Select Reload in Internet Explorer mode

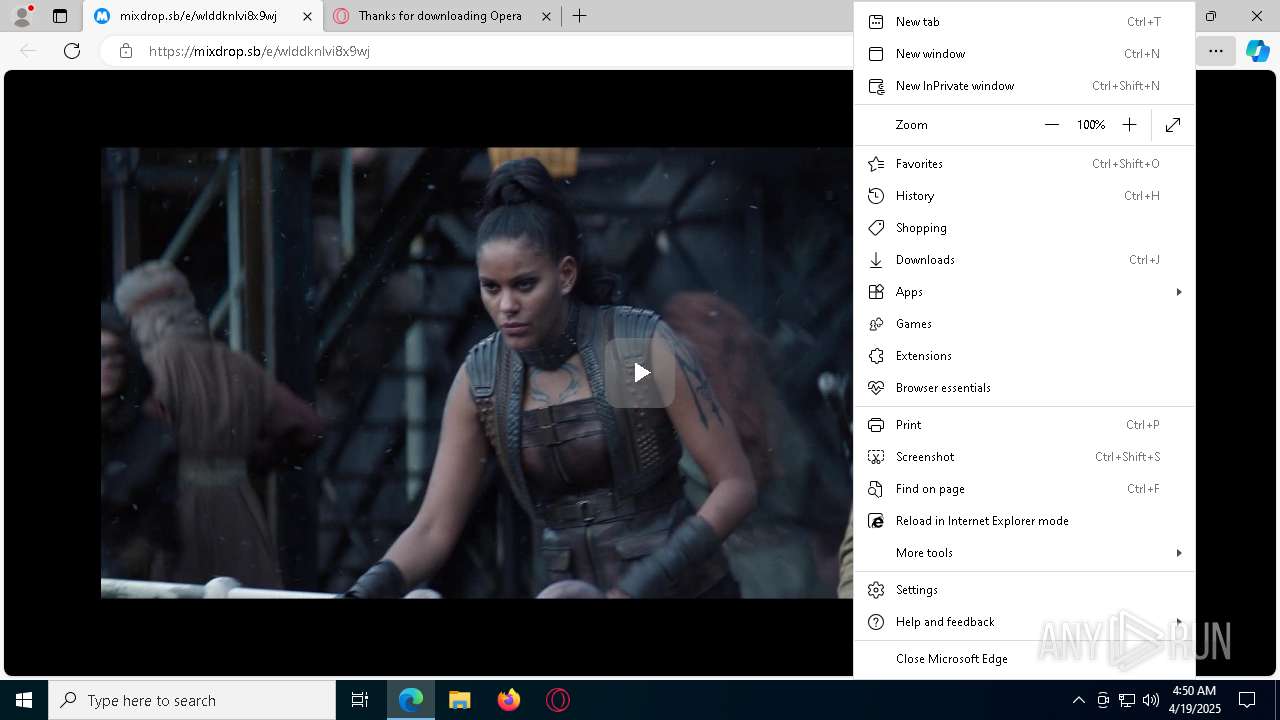(1024, 521)
